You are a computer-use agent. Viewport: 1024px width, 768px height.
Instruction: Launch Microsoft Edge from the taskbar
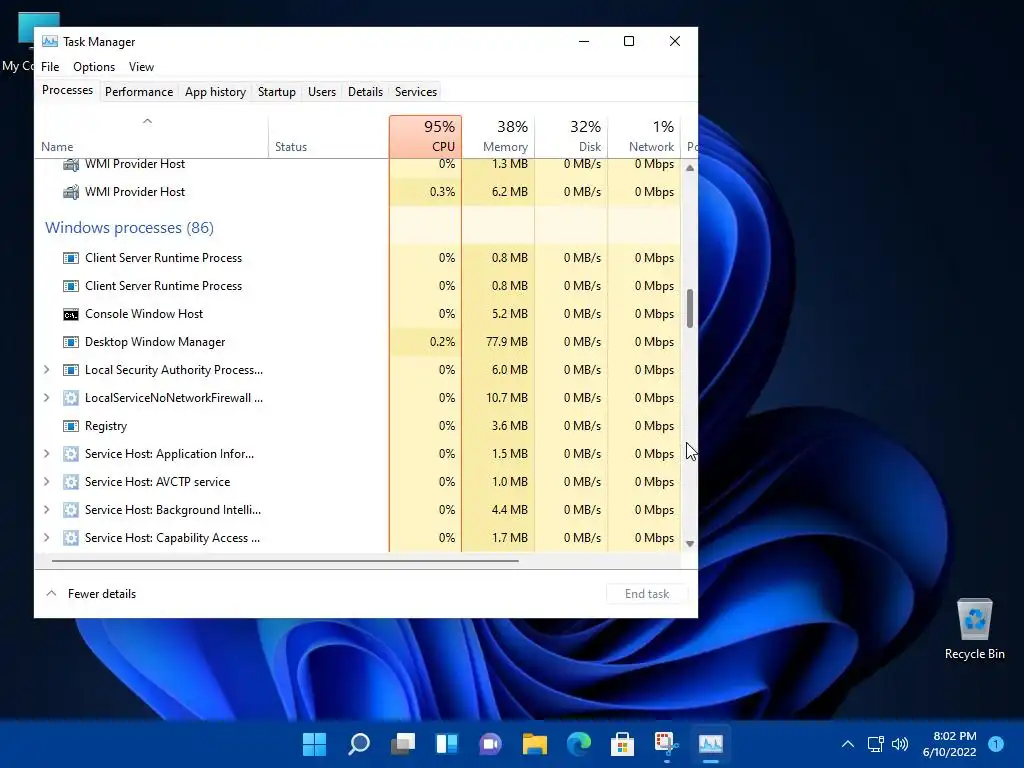(579, 743)
